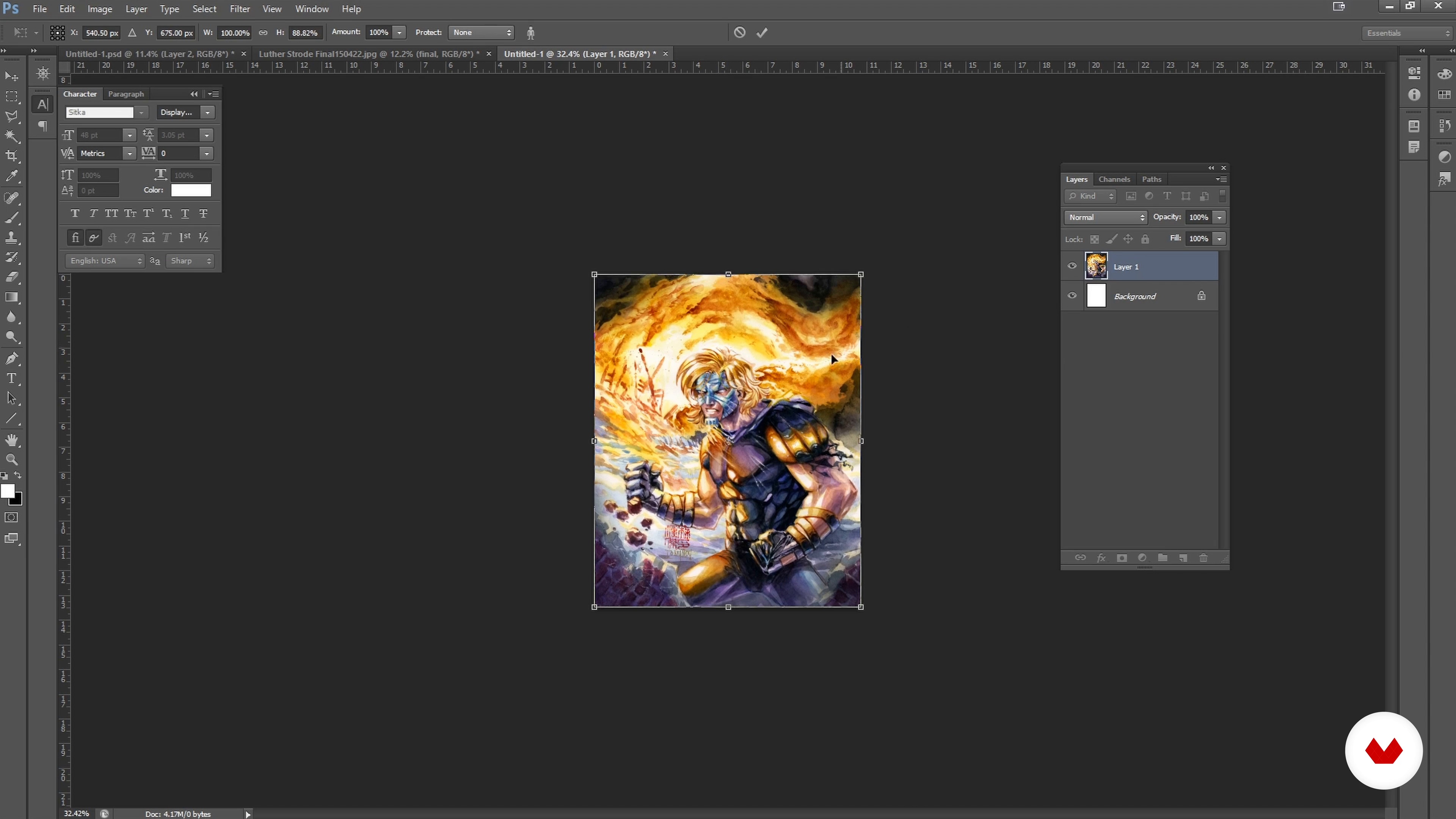Click the Layer 1 thumbnail
The width and height of the screenshot is (1456, 819).
pos(1096,266)
